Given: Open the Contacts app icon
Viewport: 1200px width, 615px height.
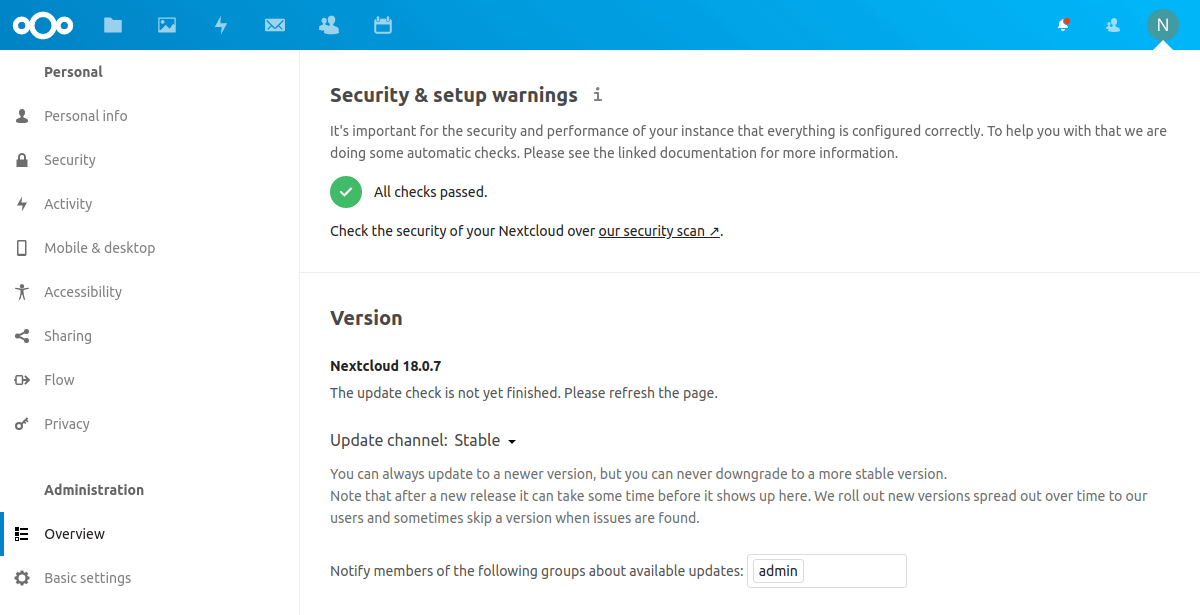Looking at the screenshot, I should [x=328, y=25].
